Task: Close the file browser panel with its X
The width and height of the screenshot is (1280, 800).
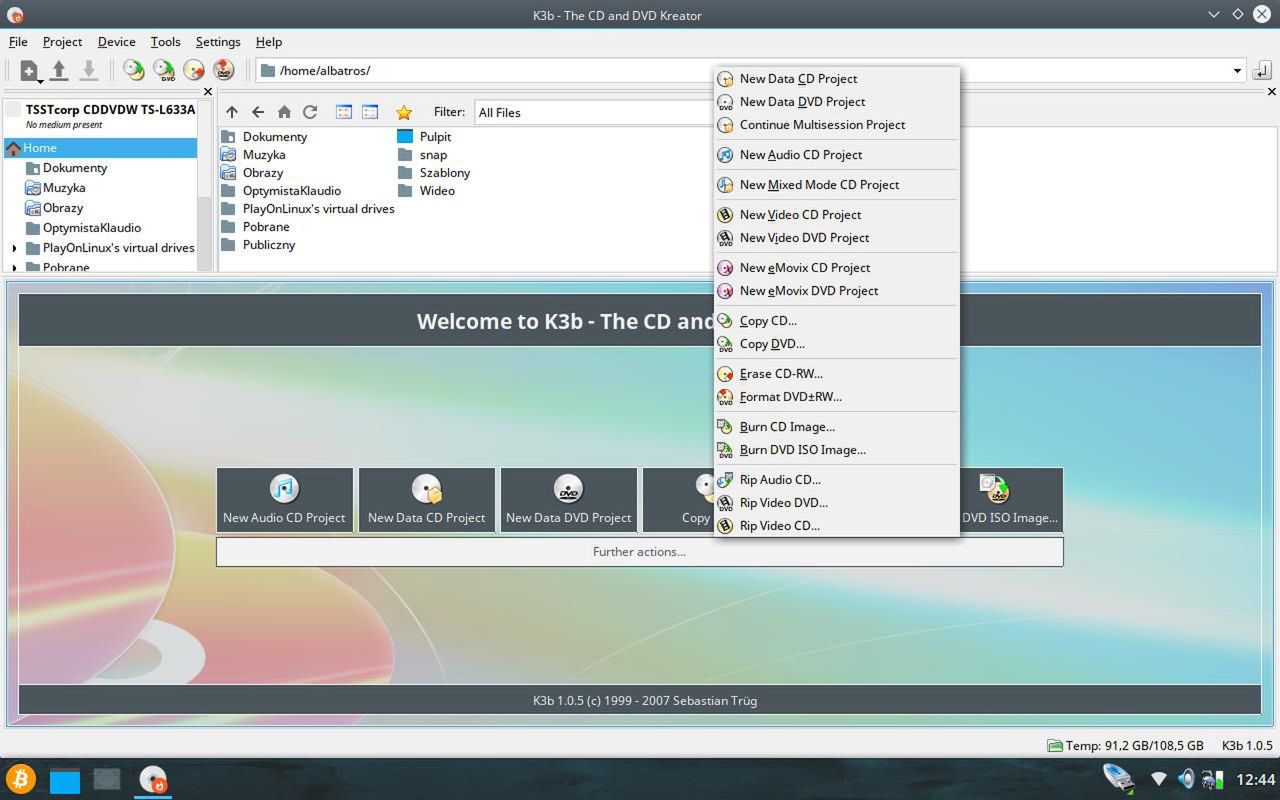Action: [x=1272, y=92]
